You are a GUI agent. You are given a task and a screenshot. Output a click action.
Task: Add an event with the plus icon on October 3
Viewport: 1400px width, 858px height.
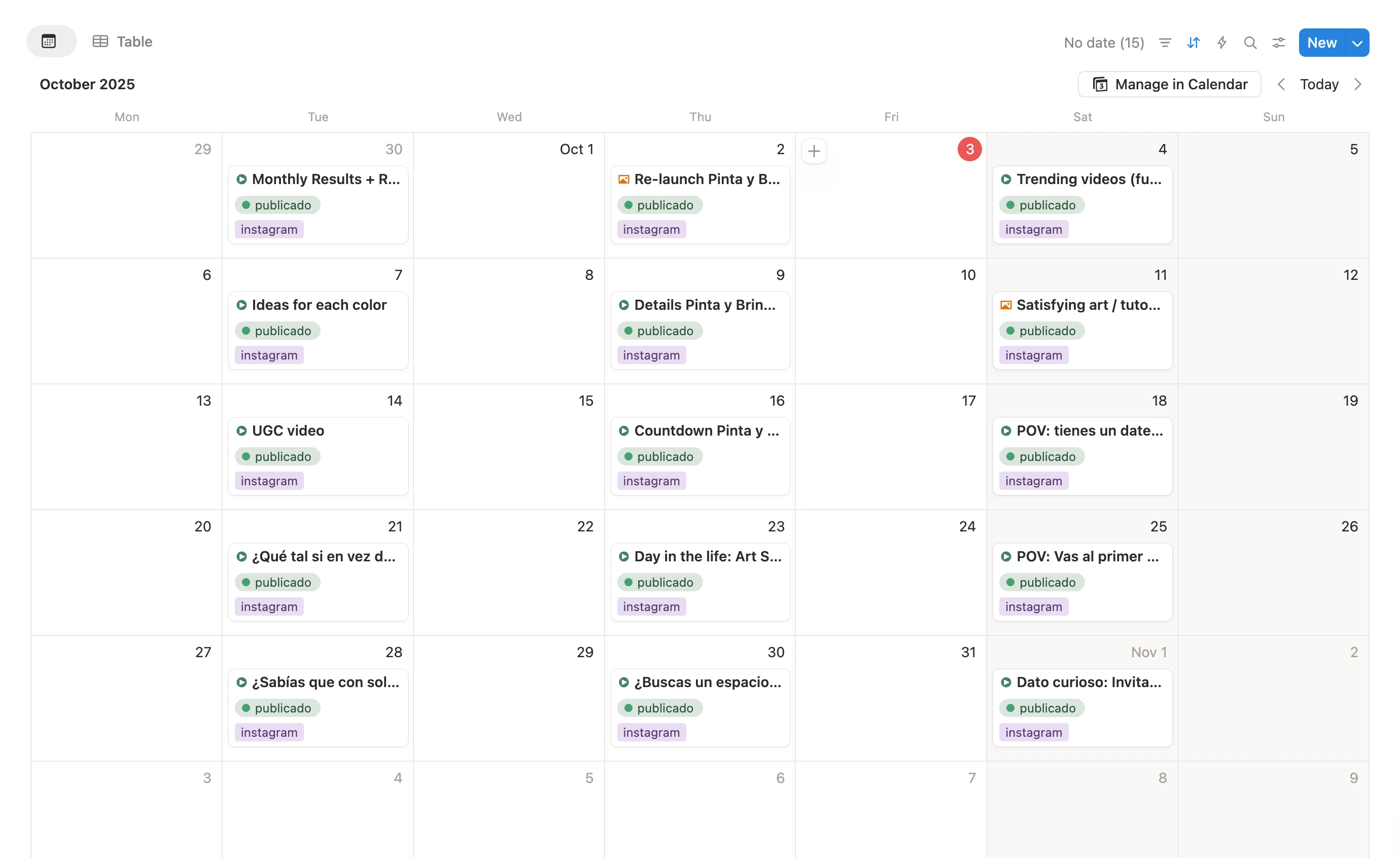pyautogui.click(x=814, y=151)
